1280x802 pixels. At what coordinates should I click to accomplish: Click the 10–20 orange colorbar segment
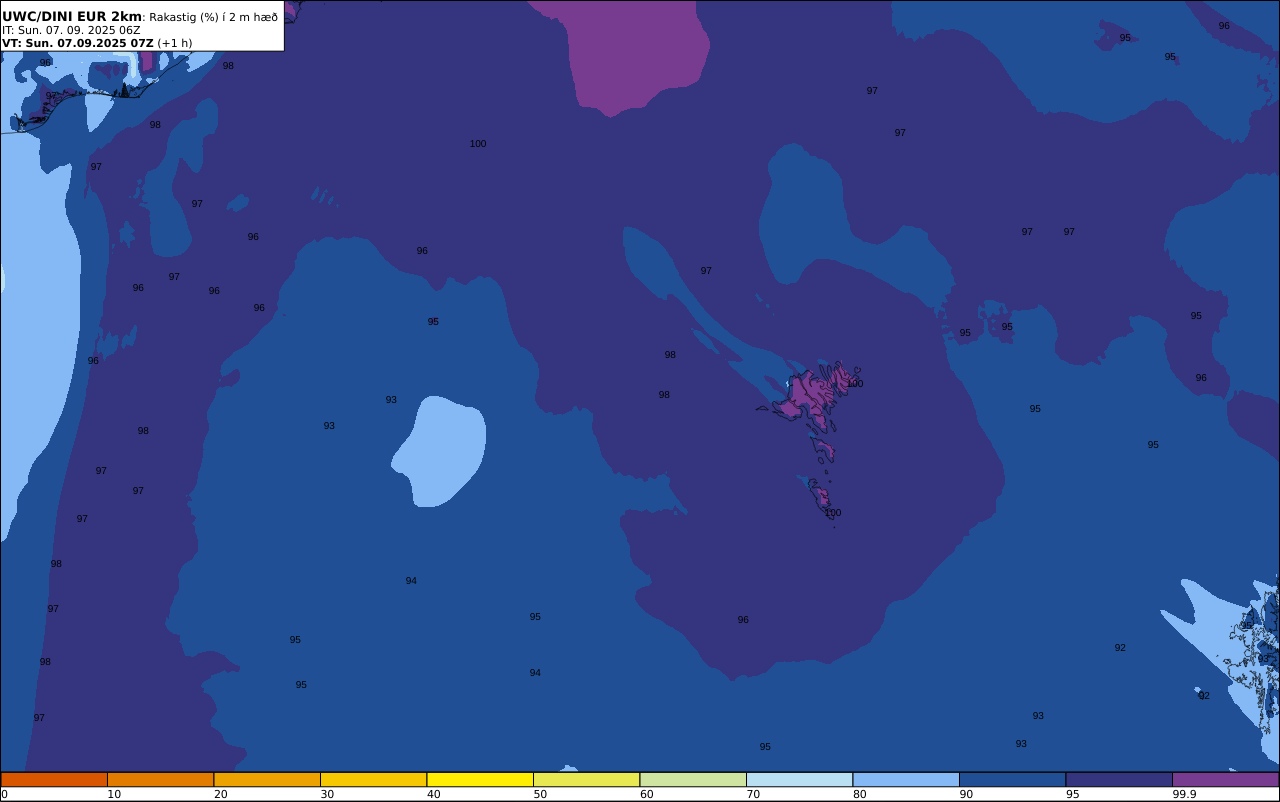coord(160,779)
